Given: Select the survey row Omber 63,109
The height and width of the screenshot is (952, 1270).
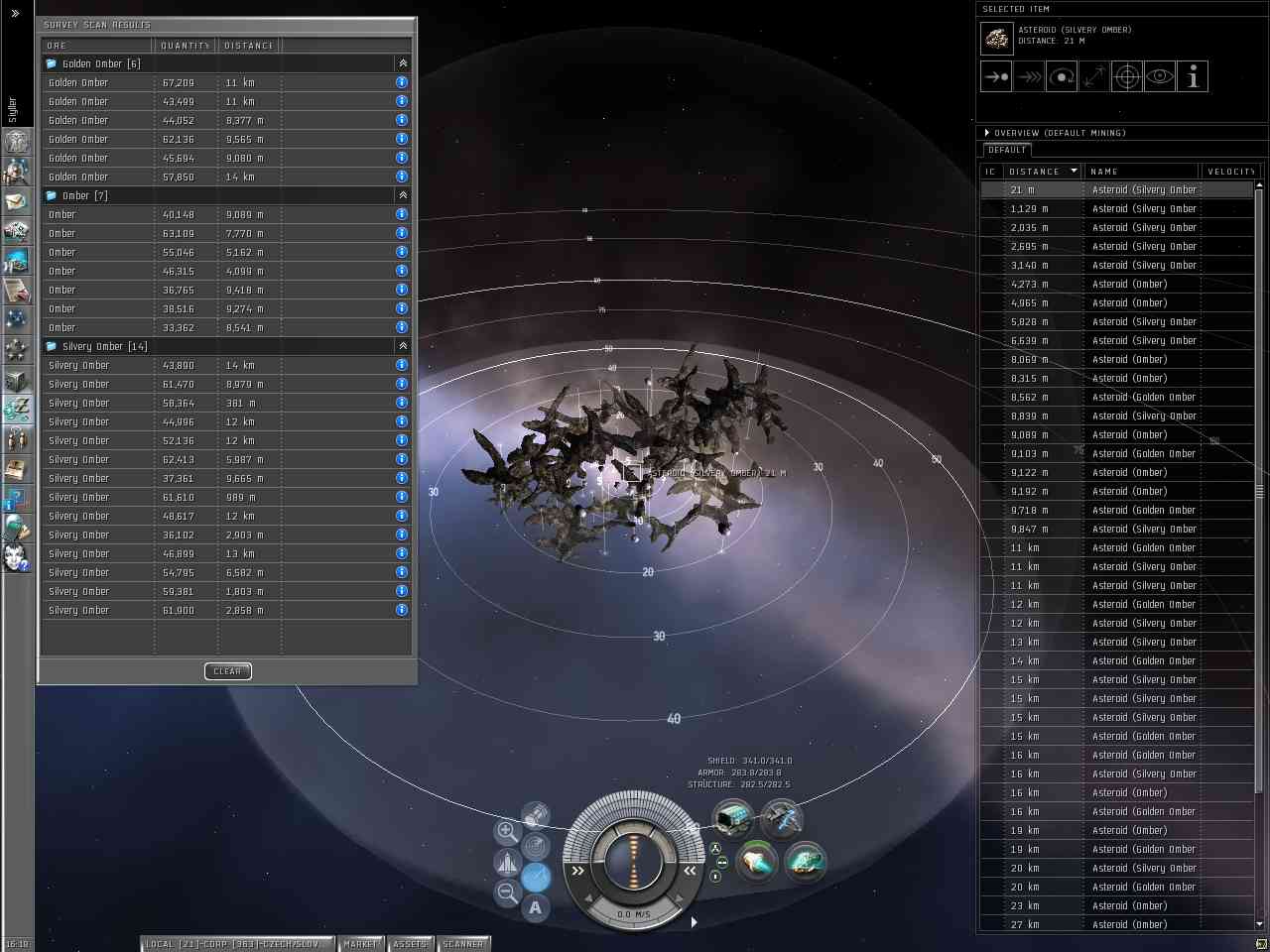Looking at the screenshot, I should pos(226,233).
